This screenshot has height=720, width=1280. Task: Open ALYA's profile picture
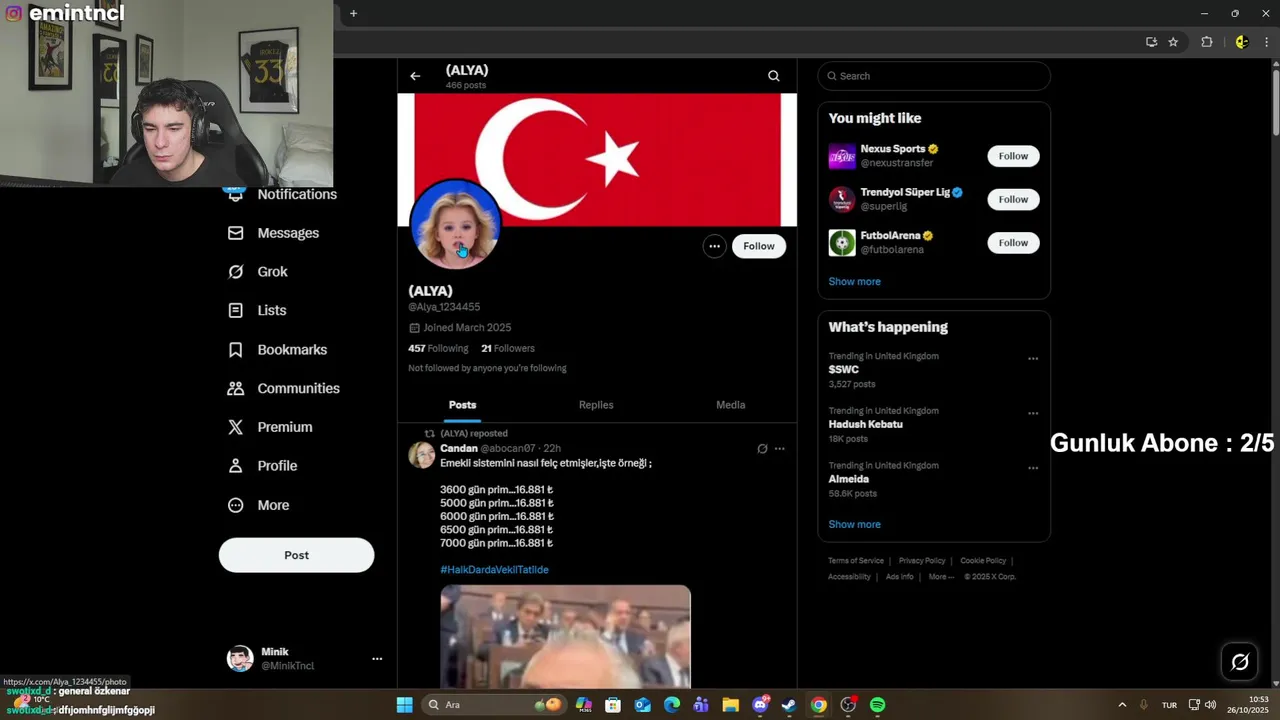pos(455,225)
